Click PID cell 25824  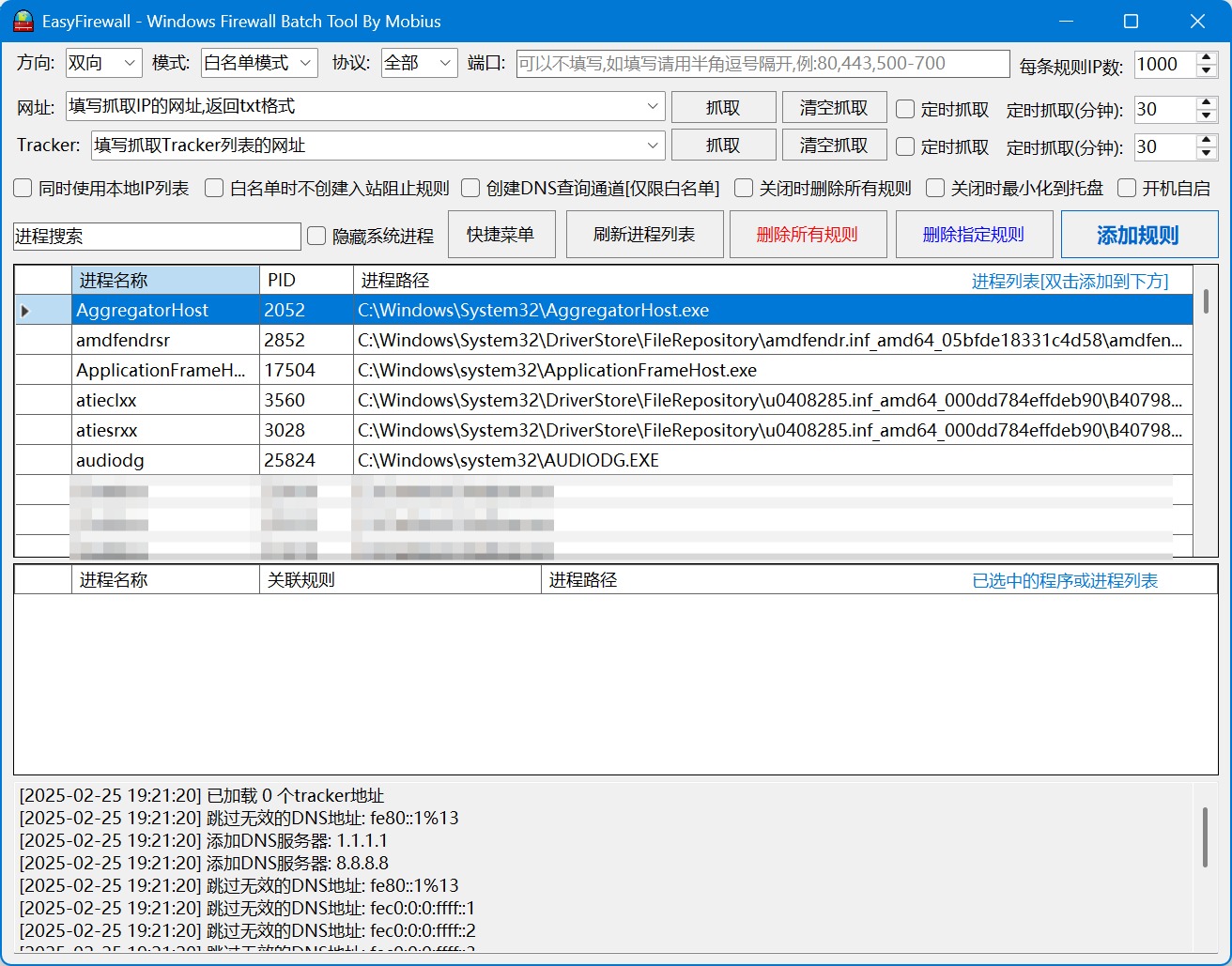(x=307, y=460)
